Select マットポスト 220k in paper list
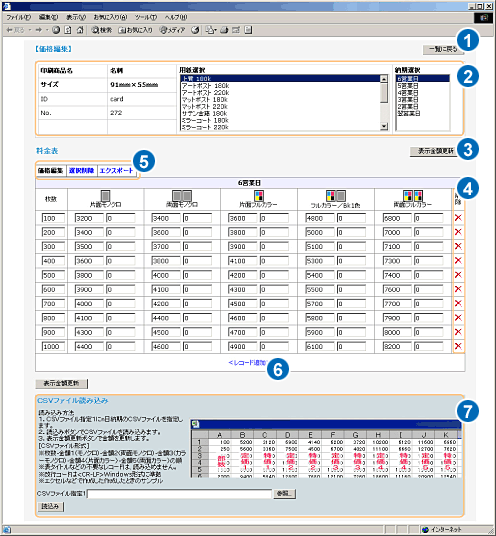 click(280, 107)
